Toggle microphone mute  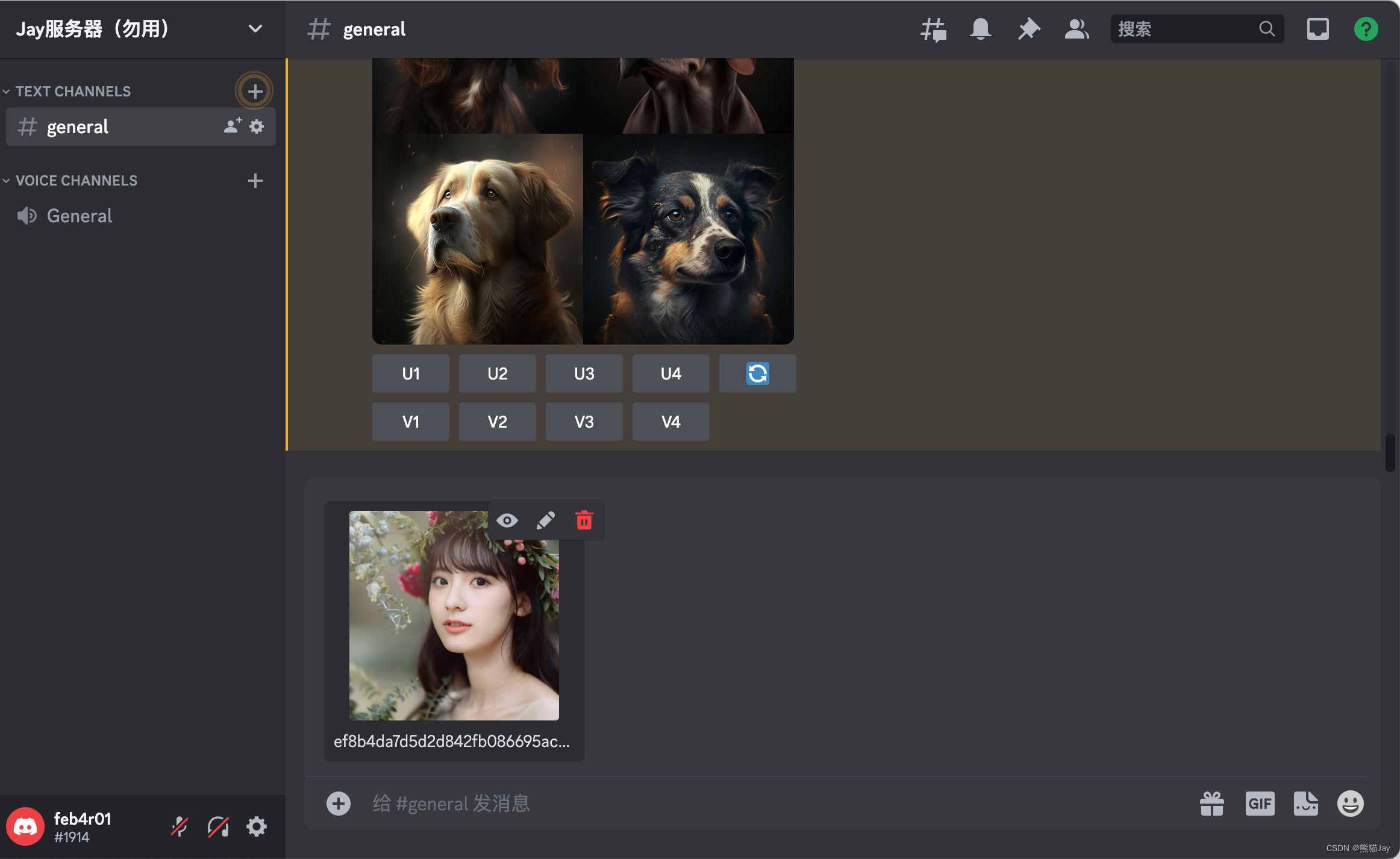180,826
